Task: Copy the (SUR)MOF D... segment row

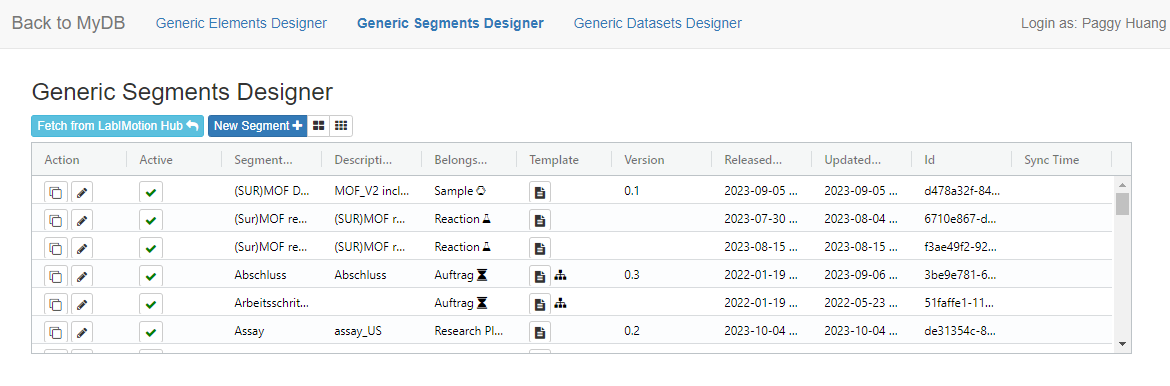Action: (x=55, y=193)
